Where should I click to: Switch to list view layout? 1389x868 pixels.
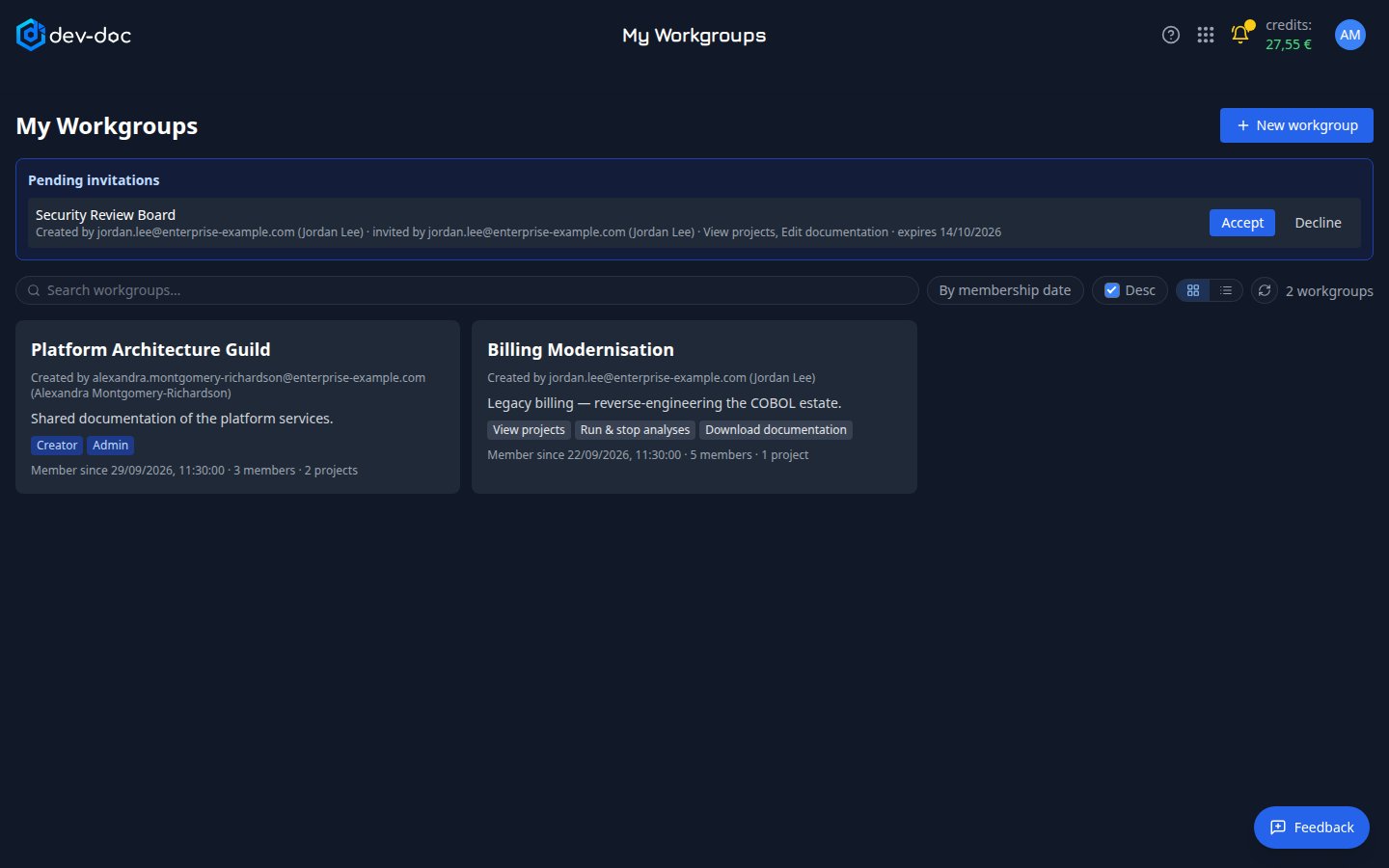[1226, 290]
